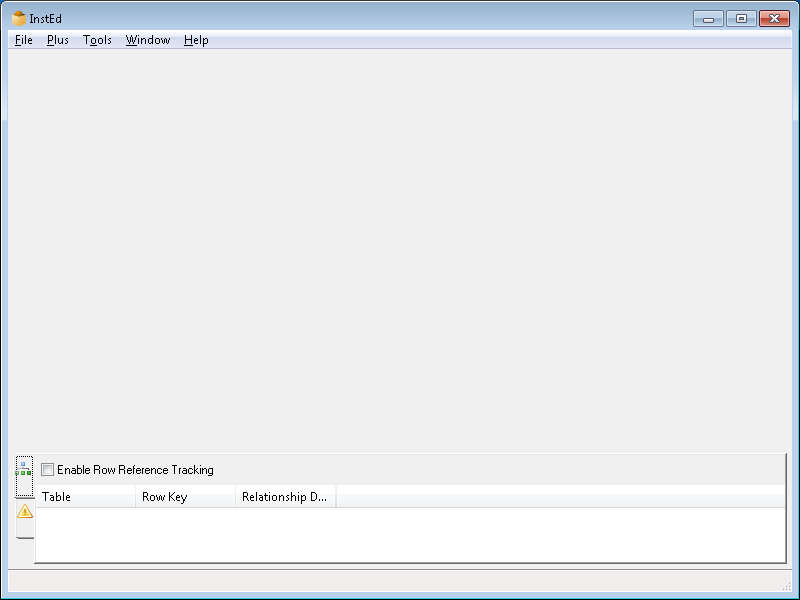The image size is (800, 600).
Task: Maximize the InstEd window
Action: click(741, 17)
